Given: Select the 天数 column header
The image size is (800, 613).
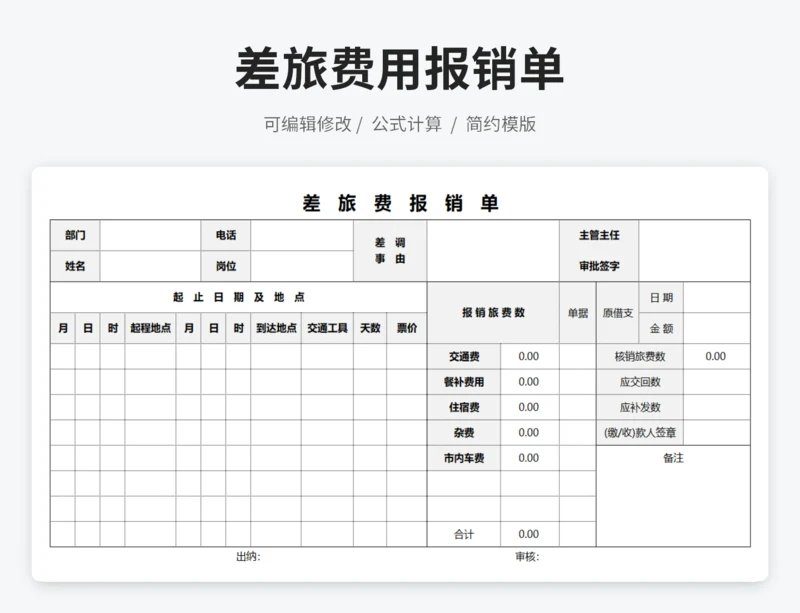Looking at the screenshot, I should (371, 328).
